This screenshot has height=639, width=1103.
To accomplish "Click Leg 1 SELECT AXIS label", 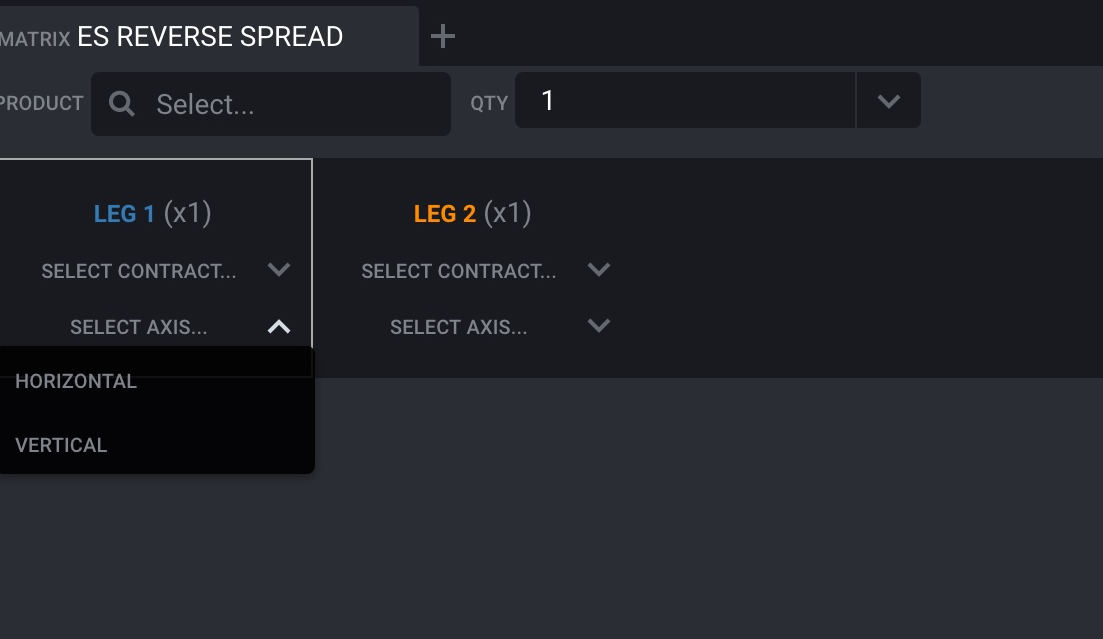I will tap(139, 327).
